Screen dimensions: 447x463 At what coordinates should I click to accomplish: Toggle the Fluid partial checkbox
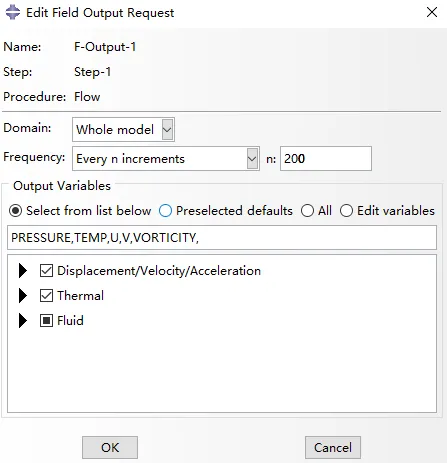(x=46, y=321)
